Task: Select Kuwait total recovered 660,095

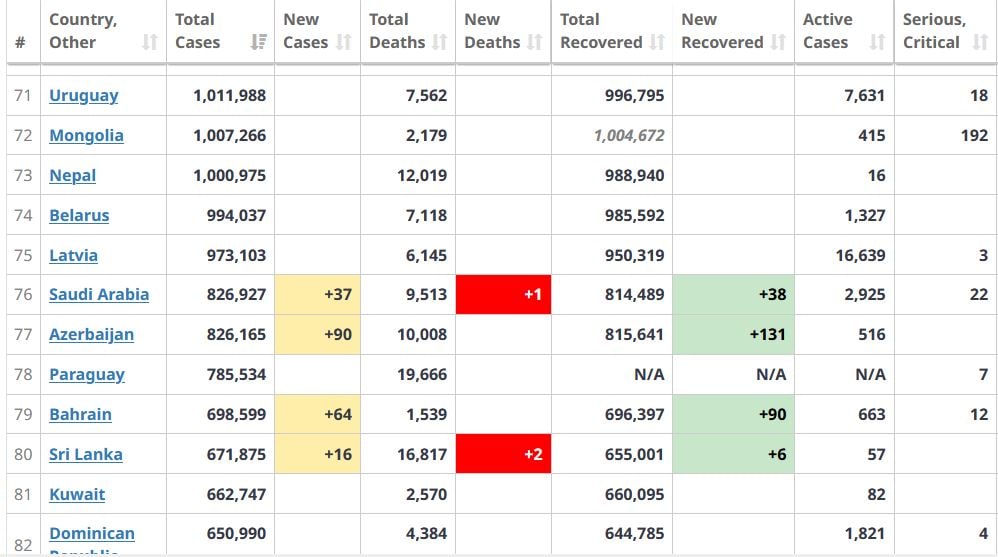Action: tap(635, 495)
